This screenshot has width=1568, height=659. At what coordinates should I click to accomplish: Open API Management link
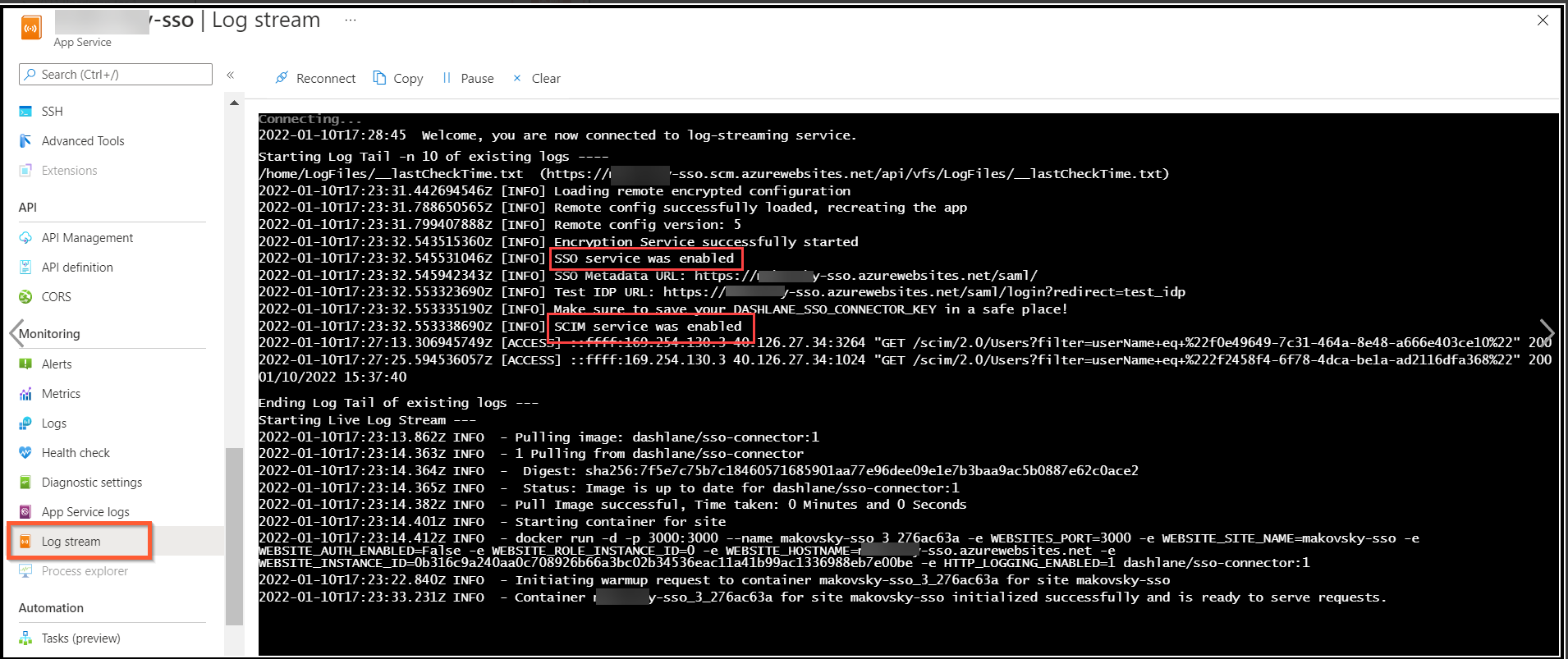pyautogui.click(x=87, y=238)
